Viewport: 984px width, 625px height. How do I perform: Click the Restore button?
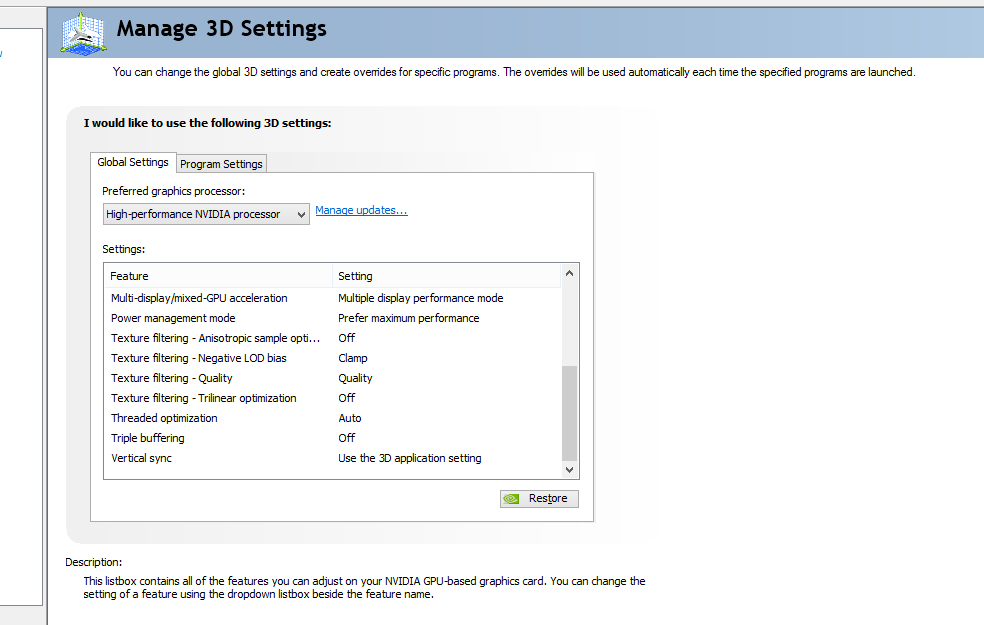coord(539,499)
